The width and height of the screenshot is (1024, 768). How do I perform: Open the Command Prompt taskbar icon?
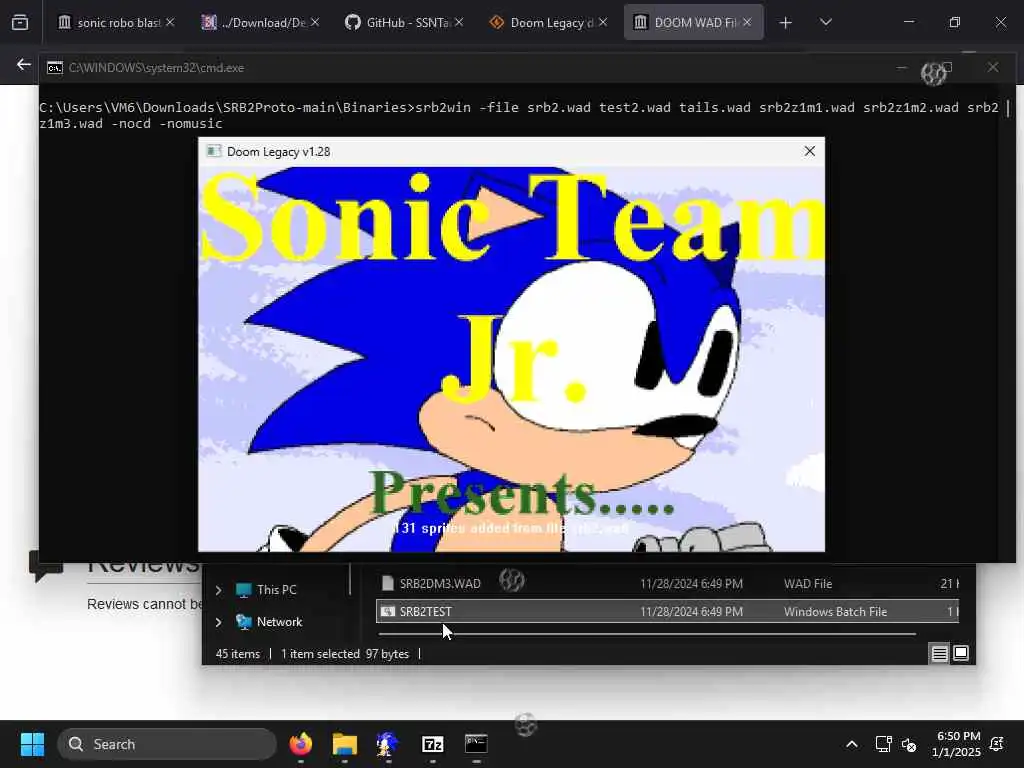click(x=476, y=744)
